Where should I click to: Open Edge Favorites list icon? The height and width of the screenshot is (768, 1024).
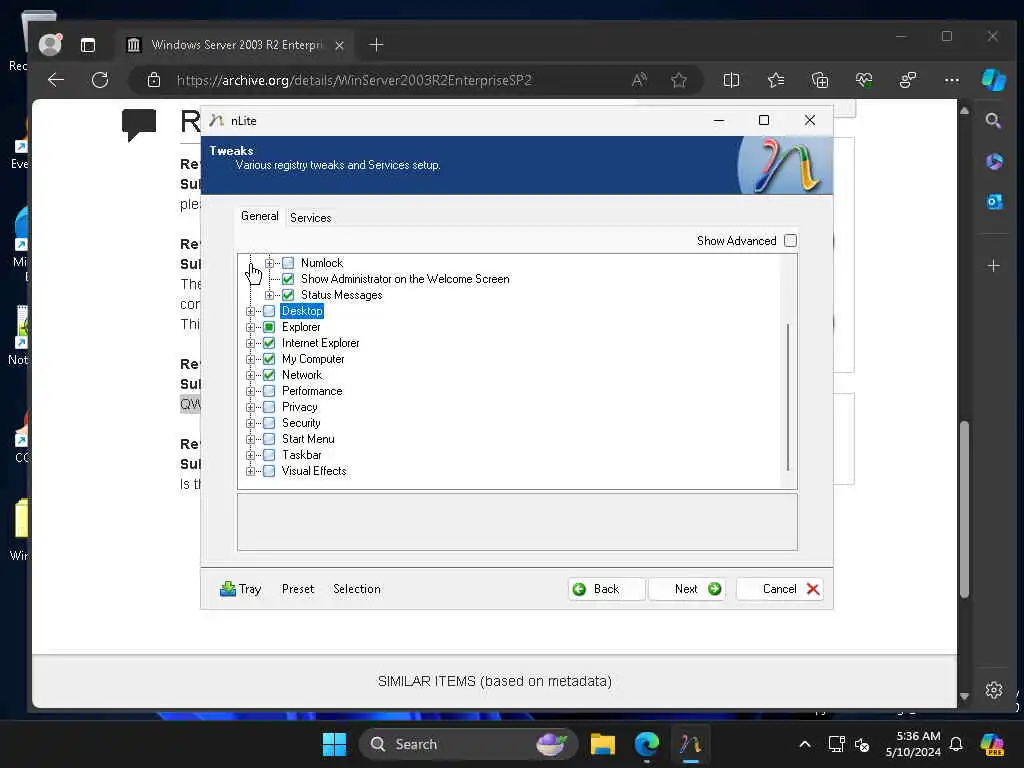776,80
